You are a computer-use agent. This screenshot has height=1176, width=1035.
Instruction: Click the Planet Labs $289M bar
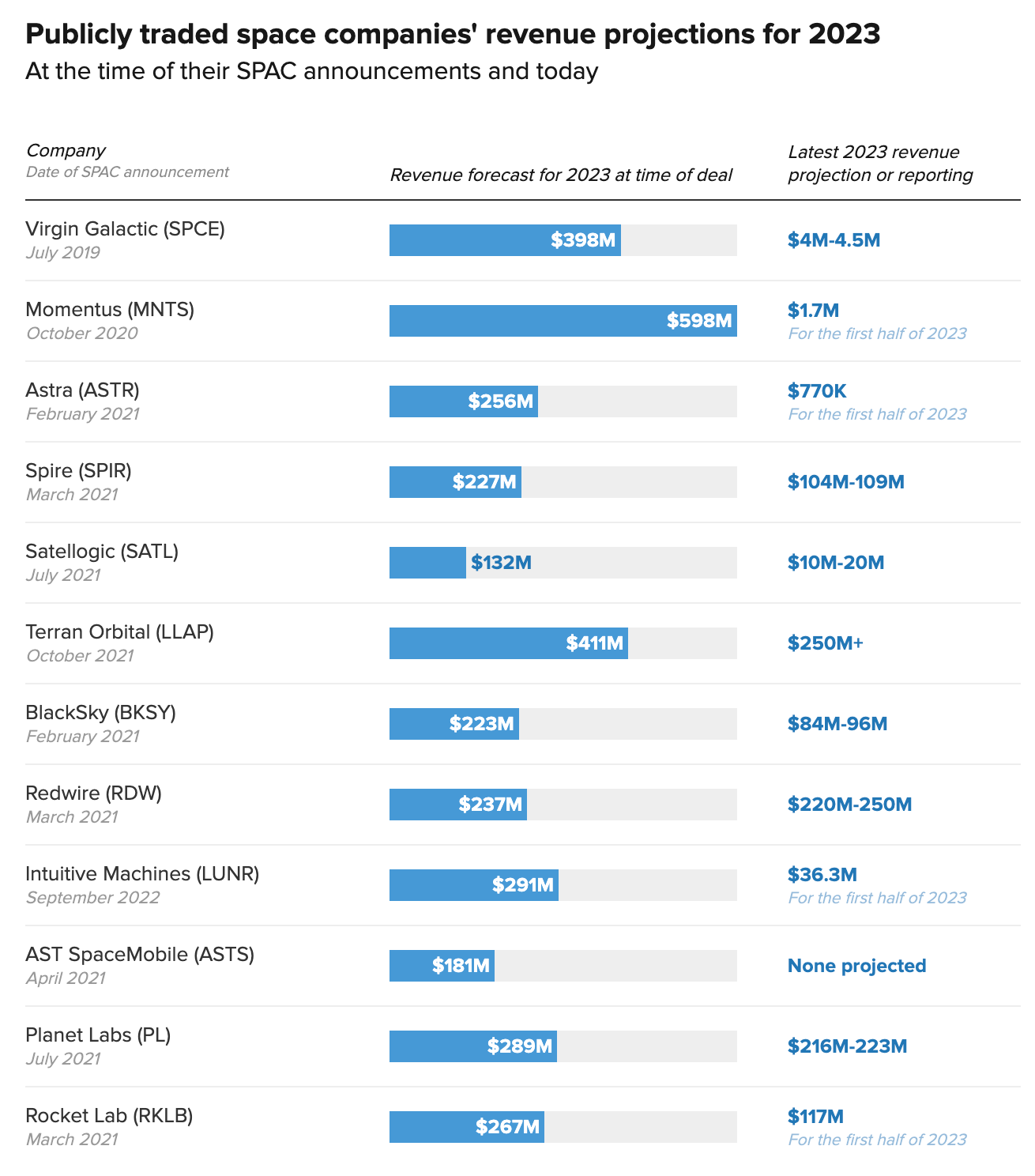coord(472,1046)
